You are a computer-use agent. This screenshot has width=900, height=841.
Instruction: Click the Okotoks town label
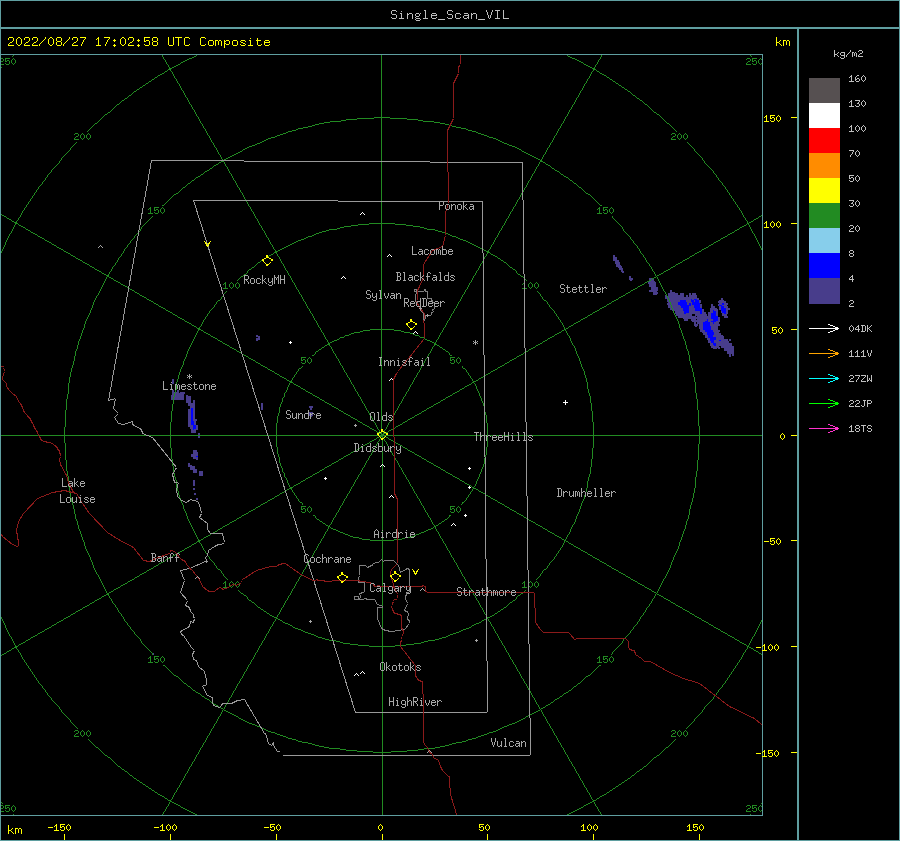(x=400, y=667)
